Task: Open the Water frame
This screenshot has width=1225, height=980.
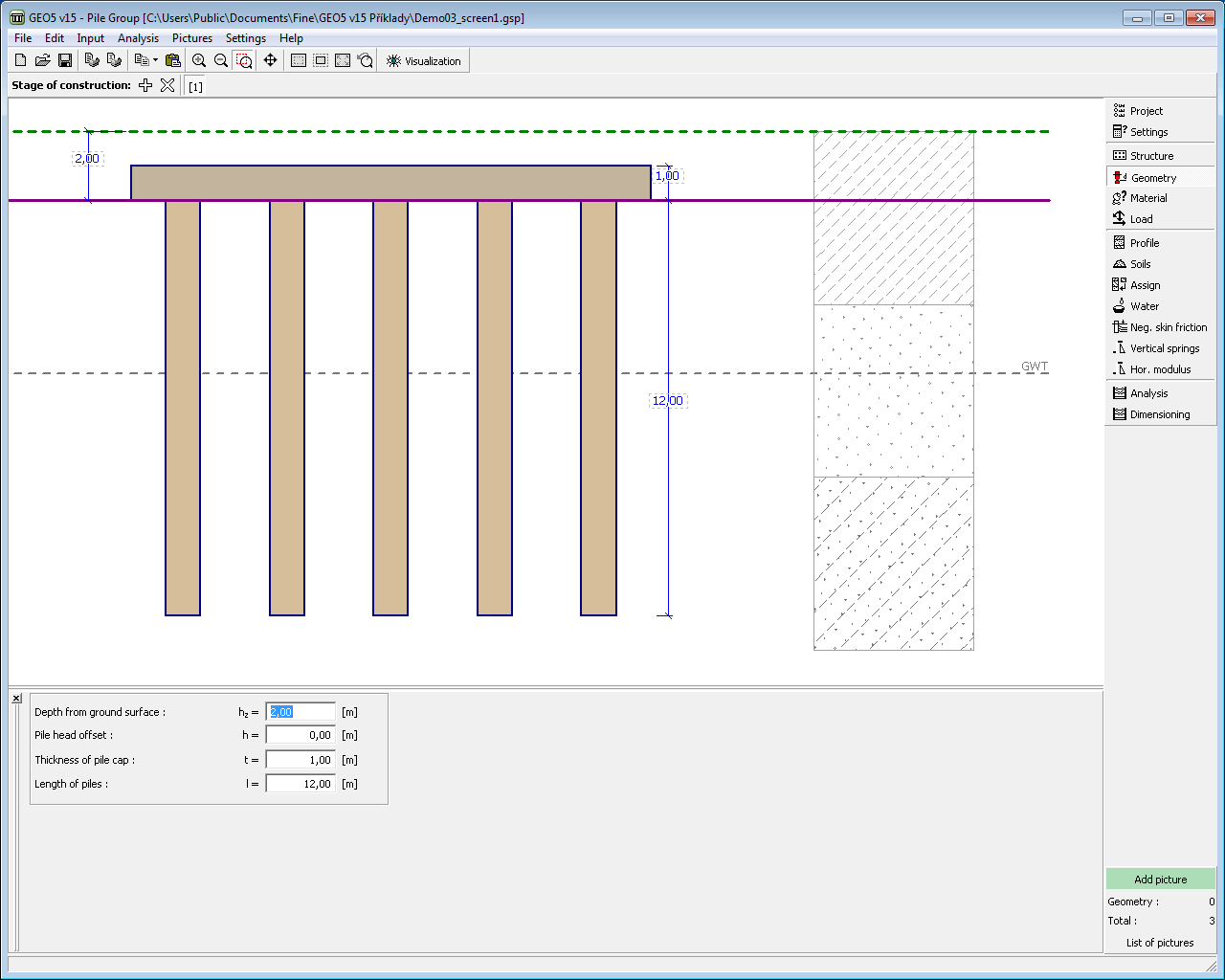Action: pos(1161,306)
